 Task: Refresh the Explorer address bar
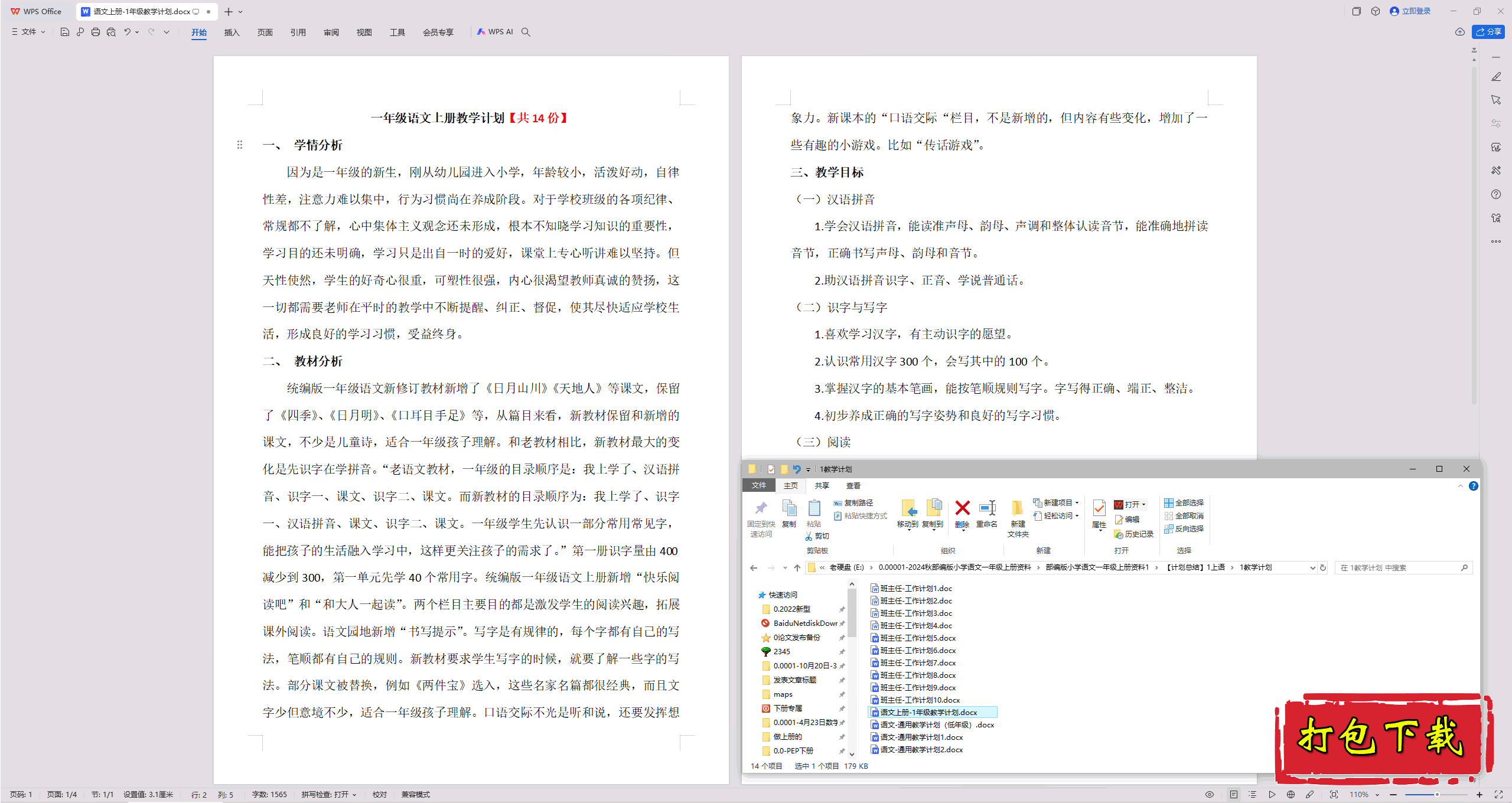1323,568
